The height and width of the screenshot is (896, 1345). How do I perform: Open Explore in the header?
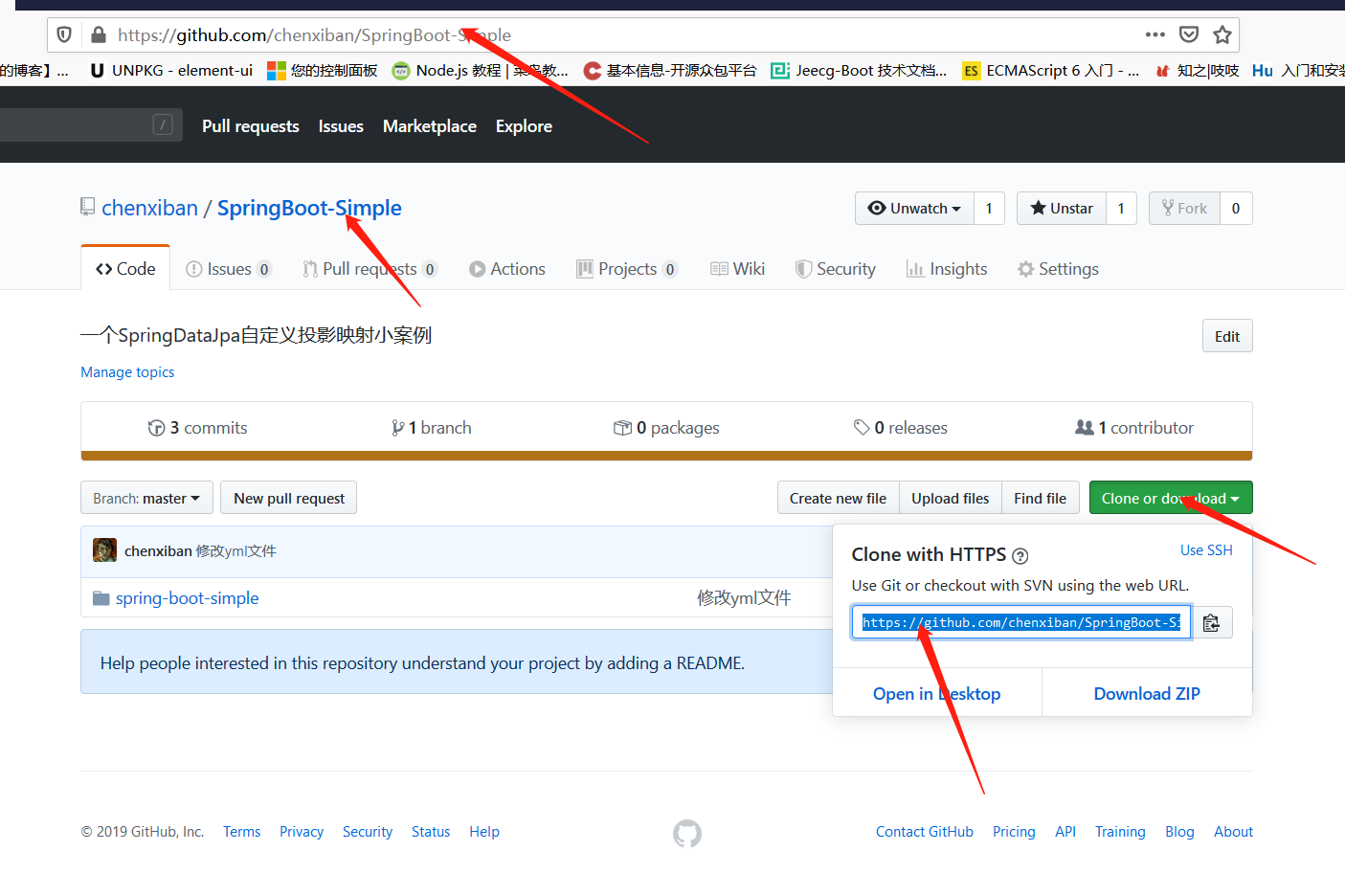pos(524,126)
